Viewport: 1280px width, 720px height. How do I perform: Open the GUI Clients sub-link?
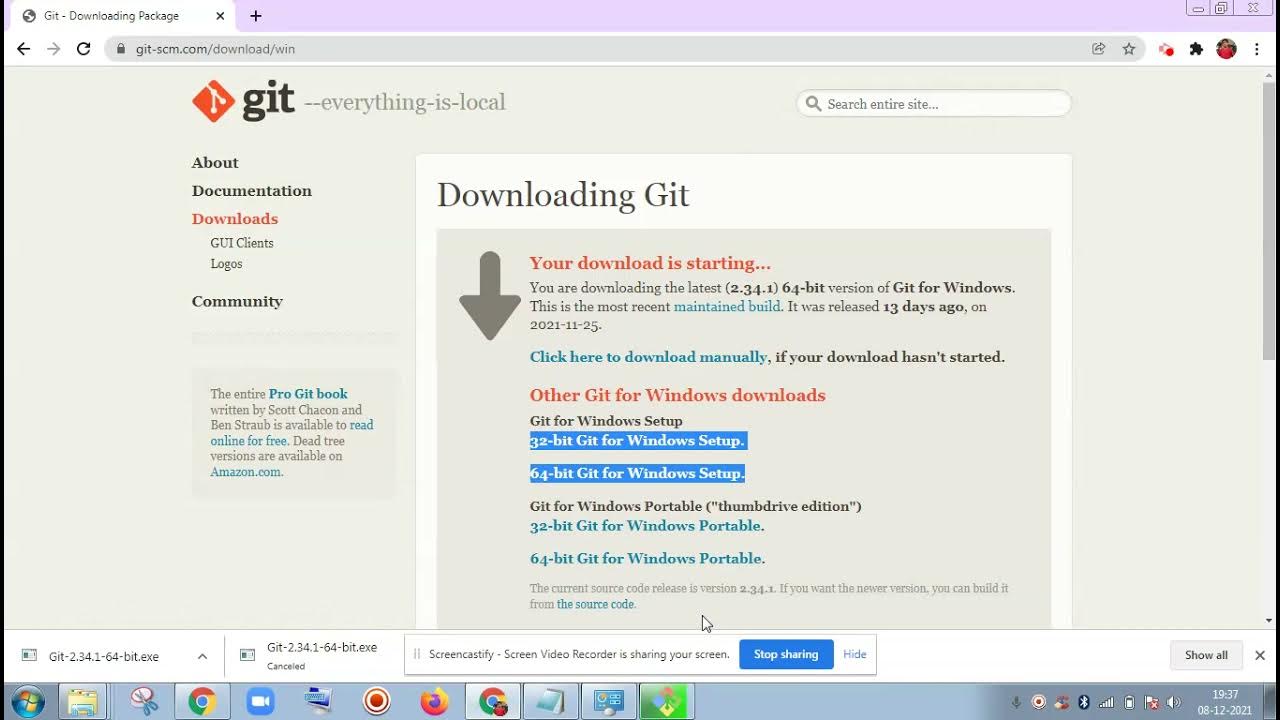pos(242,243)
